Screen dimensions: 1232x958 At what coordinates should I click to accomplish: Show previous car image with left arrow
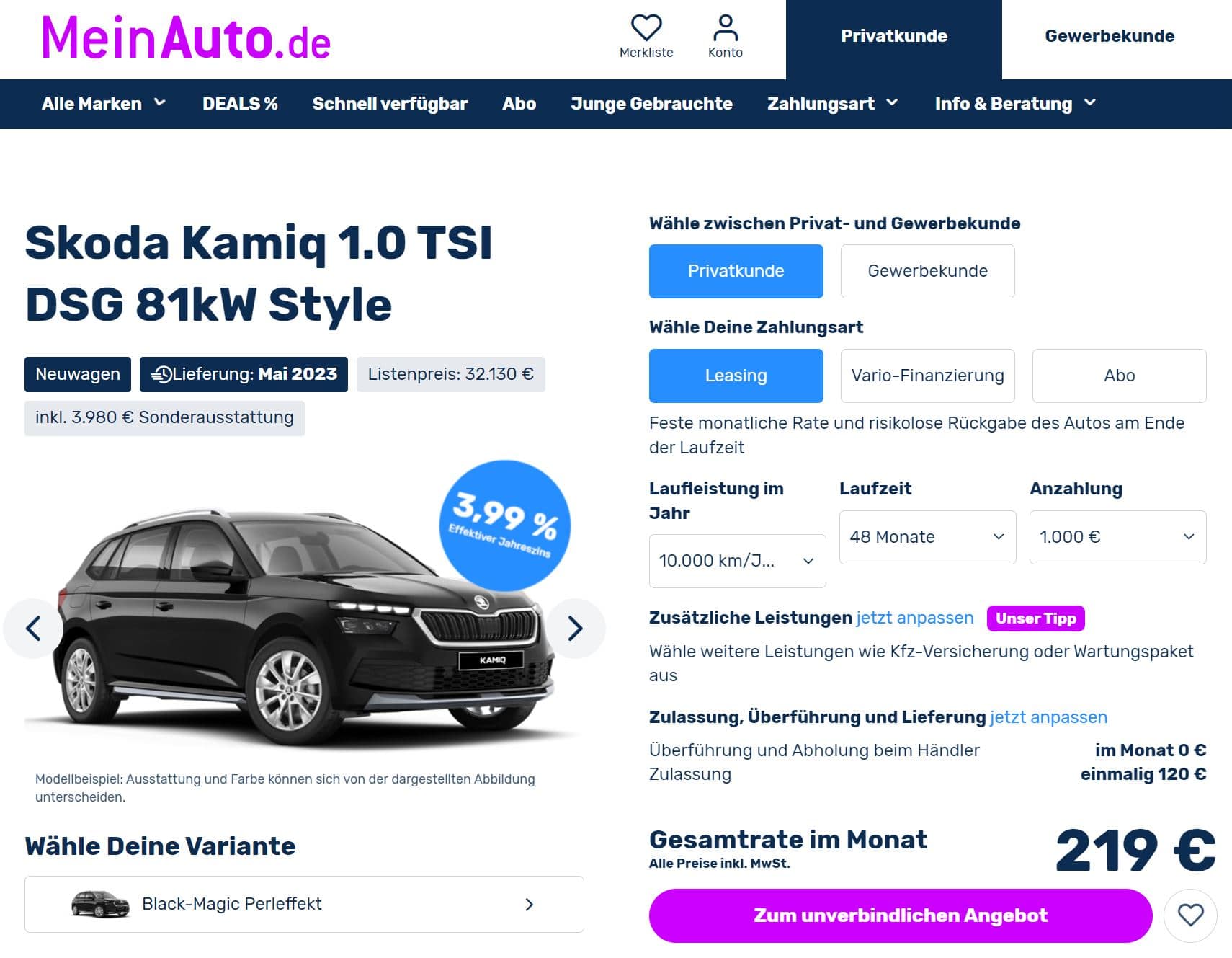click(33, 628)
